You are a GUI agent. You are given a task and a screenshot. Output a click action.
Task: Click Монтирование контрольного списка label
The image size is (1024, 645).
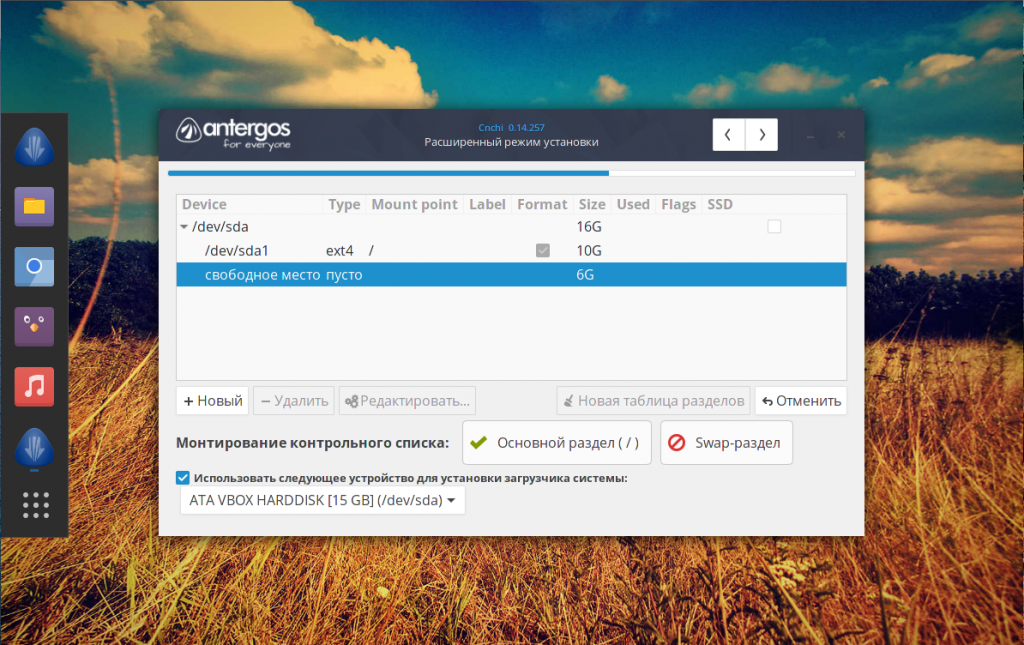(x=312, y=443)
